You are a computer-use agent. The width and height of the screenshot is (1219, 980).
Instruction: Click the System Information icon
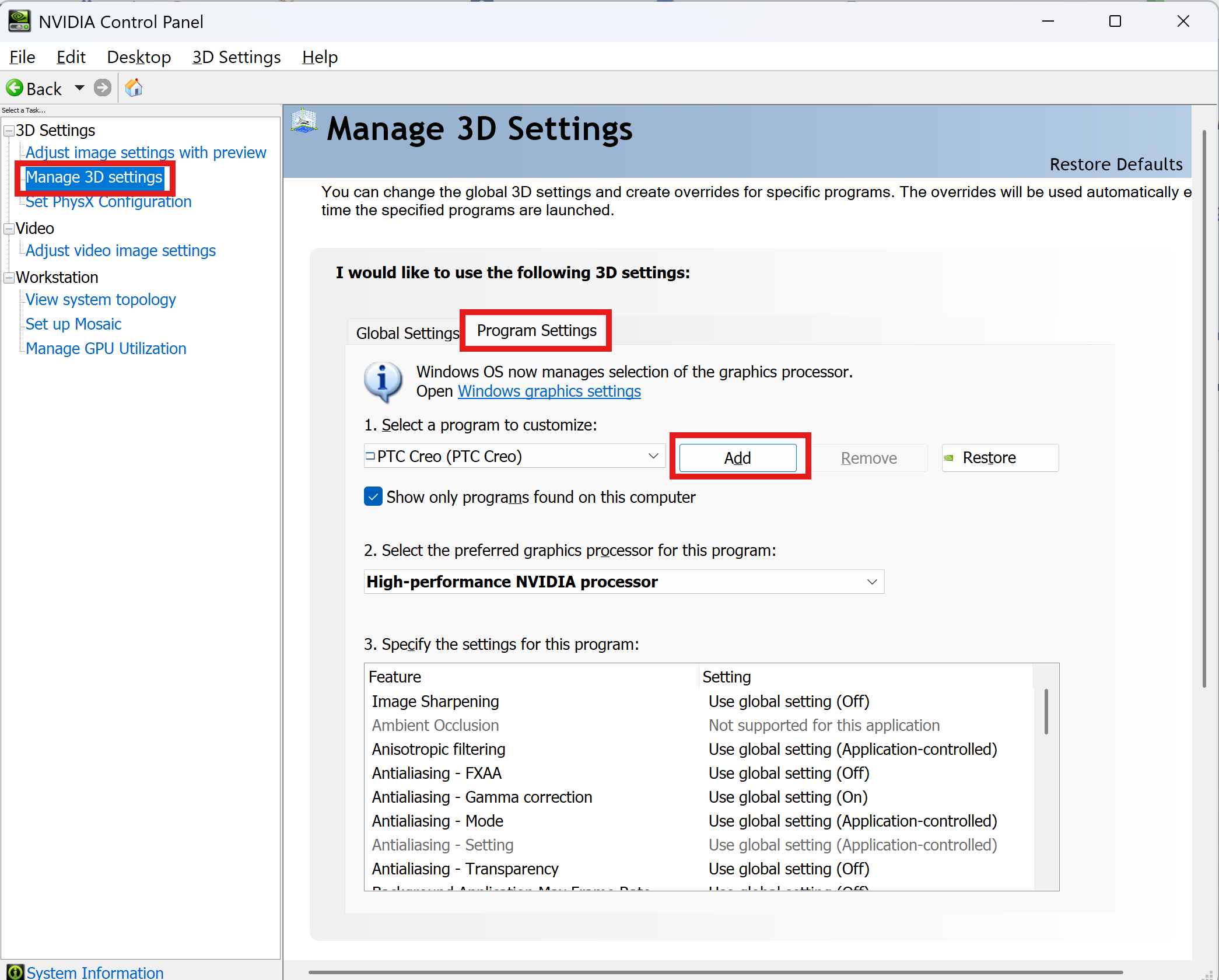15,972
